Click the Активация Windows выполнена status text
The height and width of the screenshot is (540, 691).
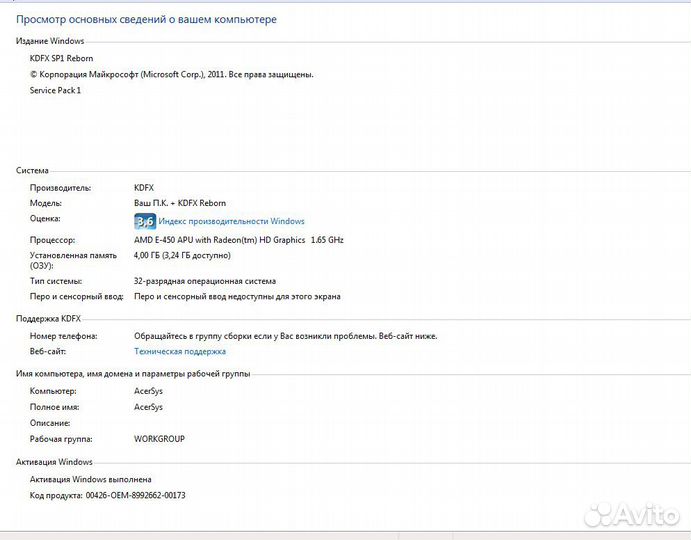pos(90,479)
